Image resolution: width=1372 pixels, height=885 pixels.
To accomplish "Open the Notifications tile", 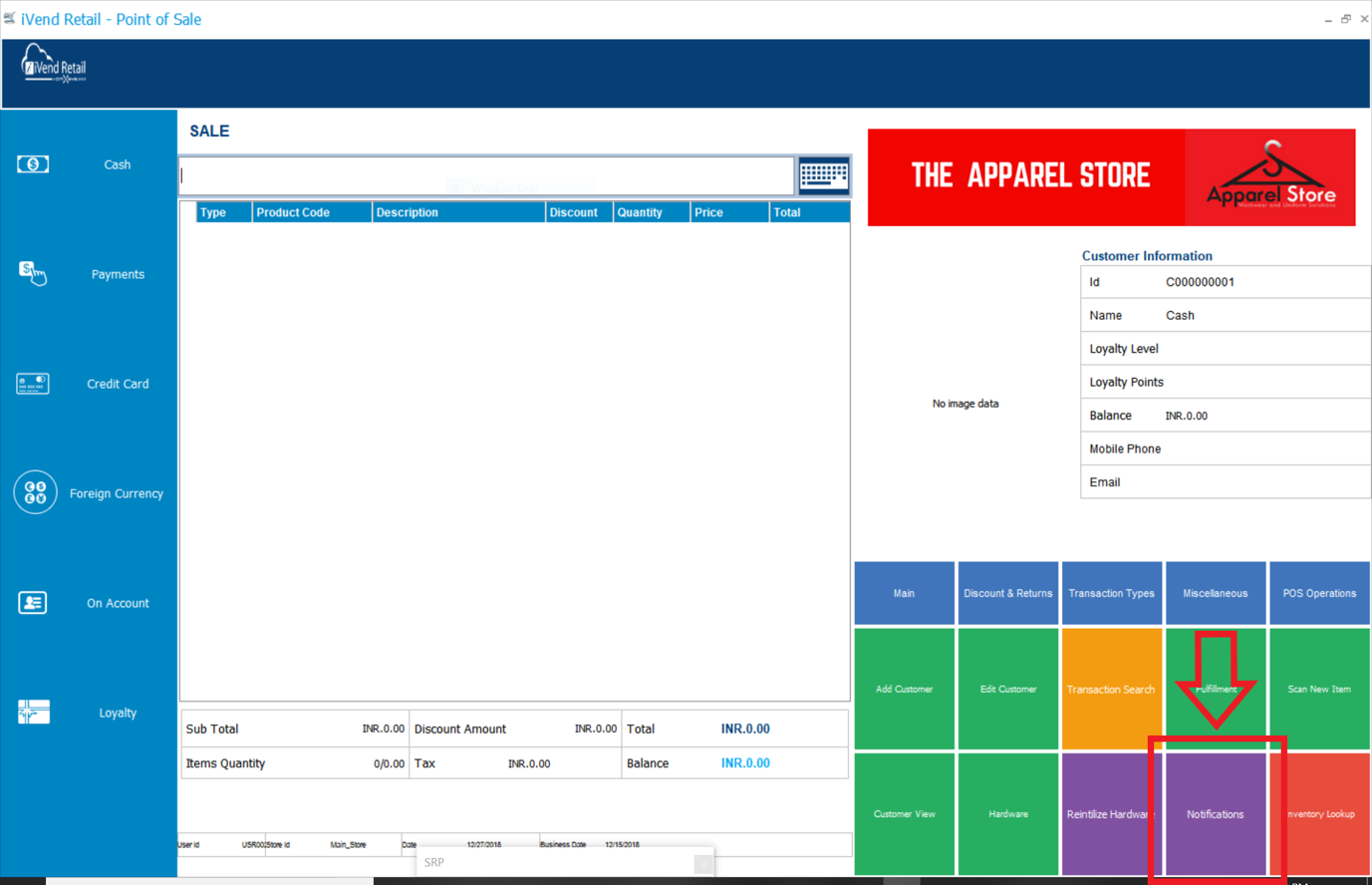I will click(1215, 814).
